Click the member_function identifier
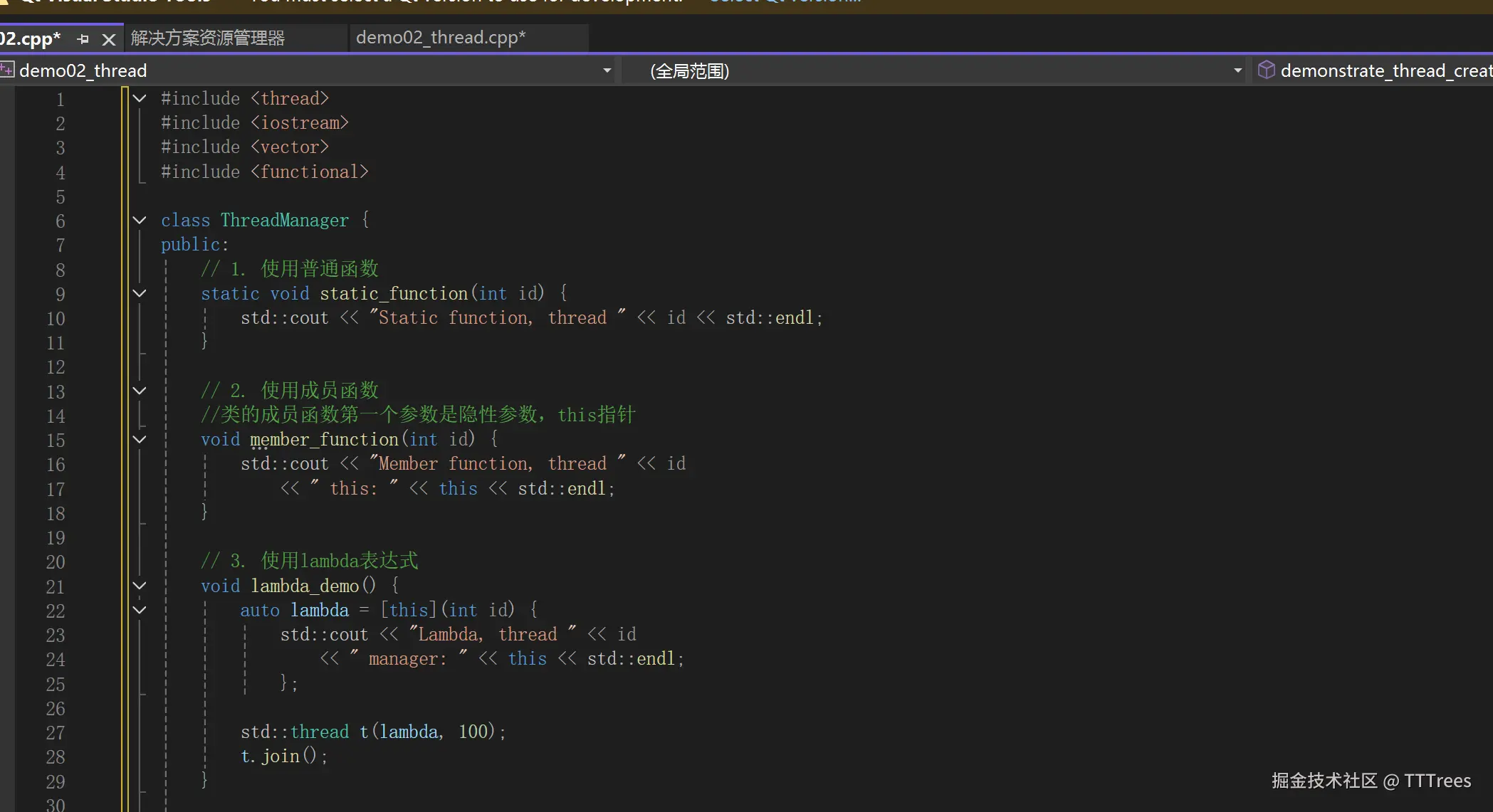This screenshot has width=1493, height=812. [x=324, y=440]
